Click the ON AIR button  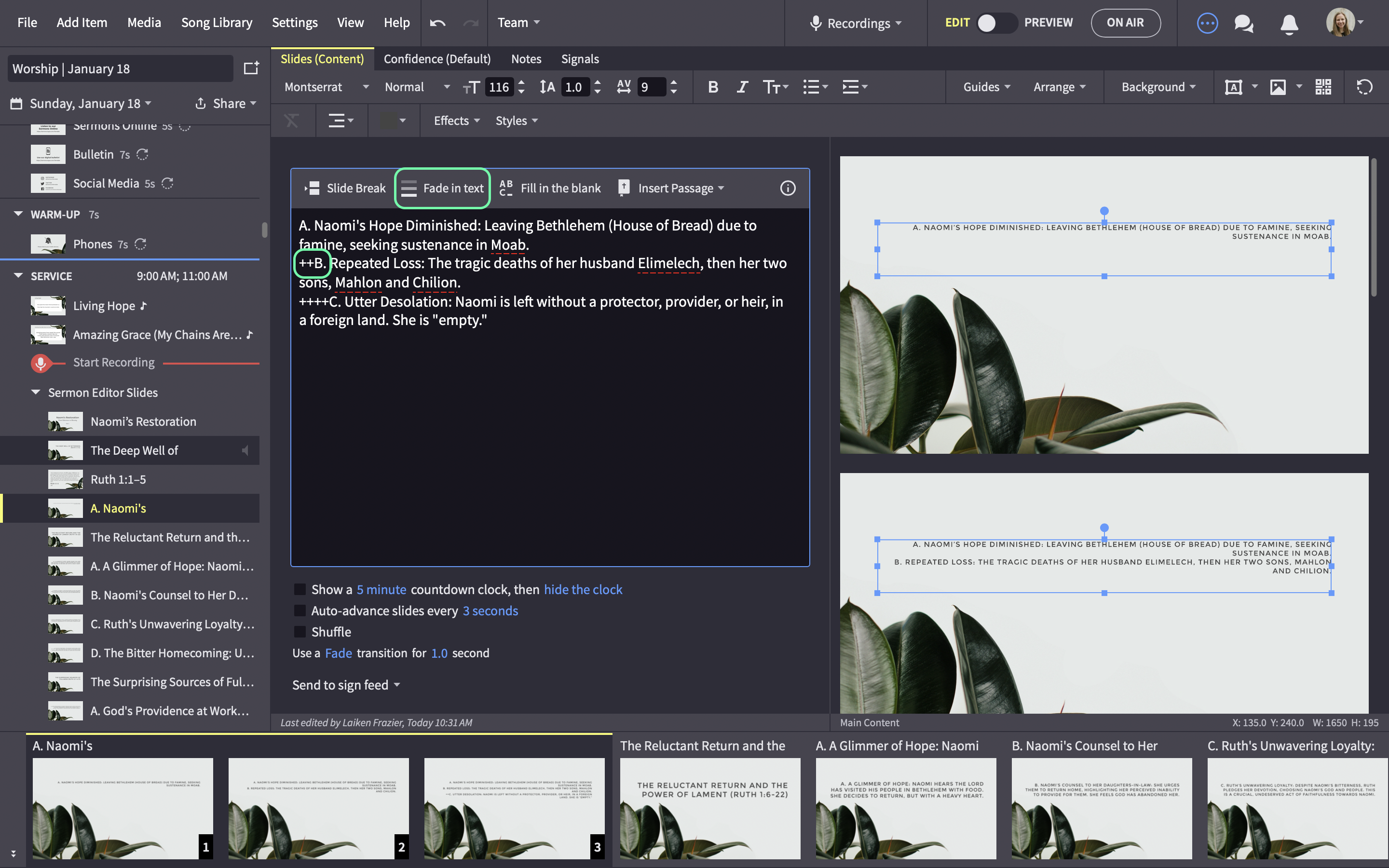point(1125,23)
